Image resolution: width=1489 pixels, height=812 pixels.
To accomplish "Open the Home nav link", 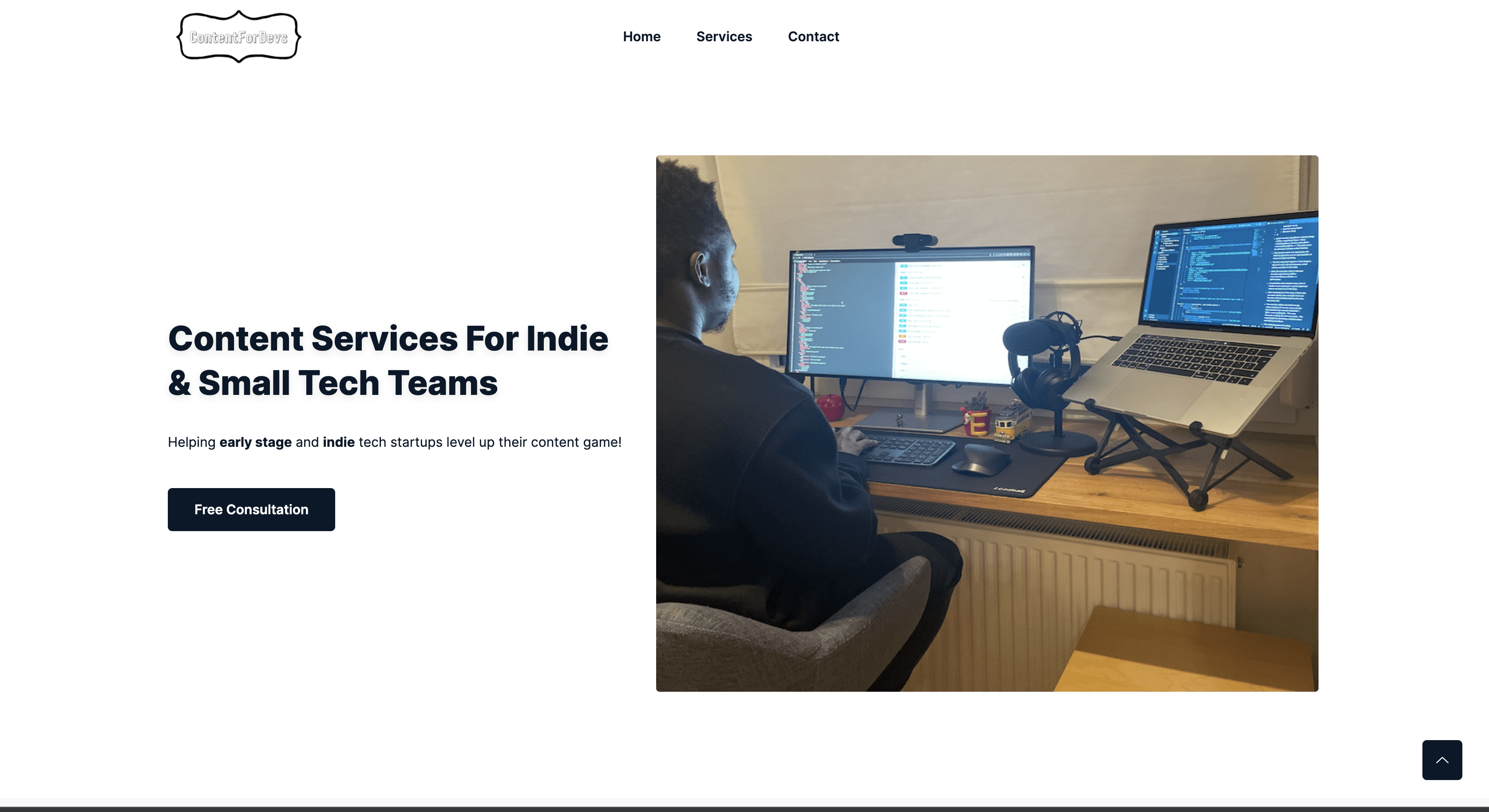I will [641, 36].
